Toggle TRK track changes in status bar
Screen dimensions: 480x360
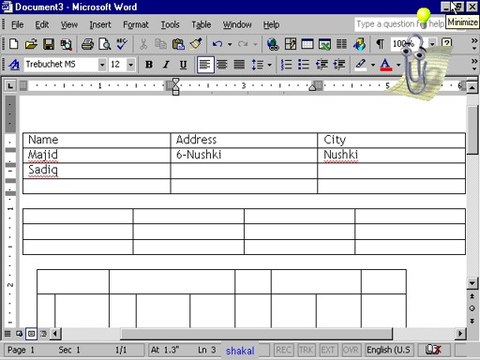(306, 350)
